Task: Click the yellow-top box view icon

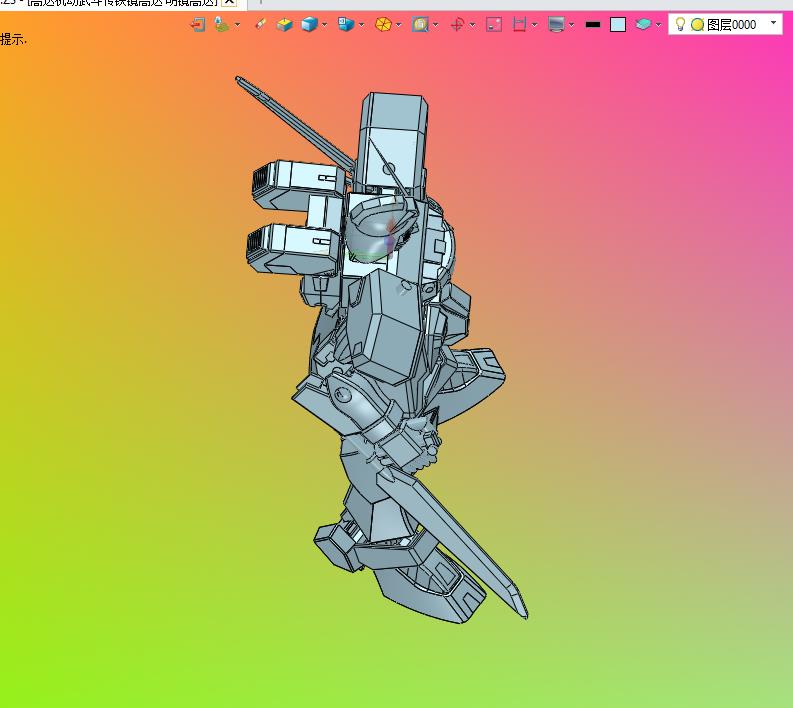Action: pyautogui.click(x=285, y=24)
